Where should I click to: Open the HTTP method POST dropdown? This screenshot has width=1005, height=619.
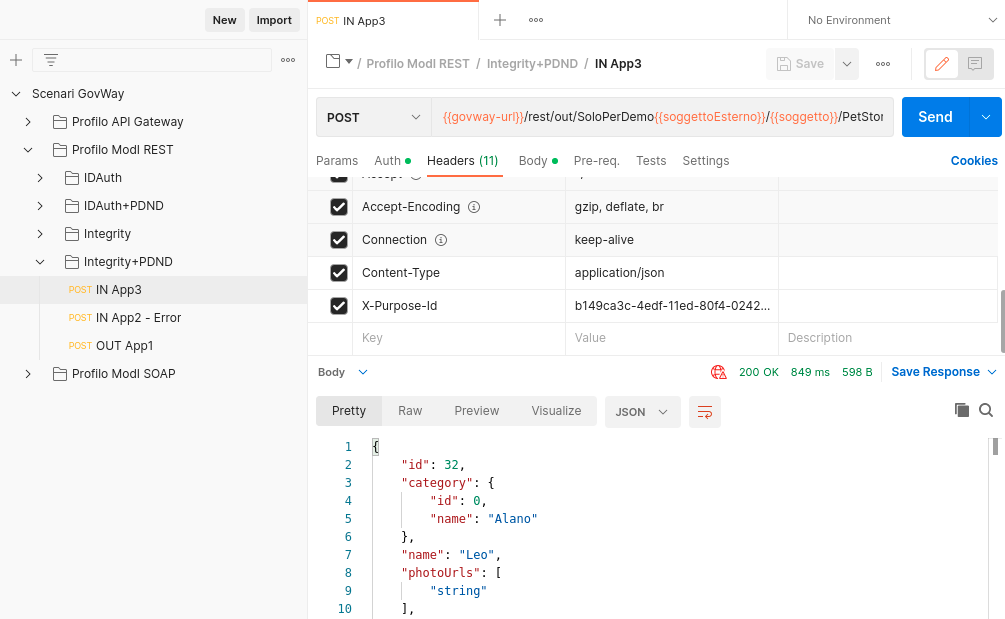[374, 117]
